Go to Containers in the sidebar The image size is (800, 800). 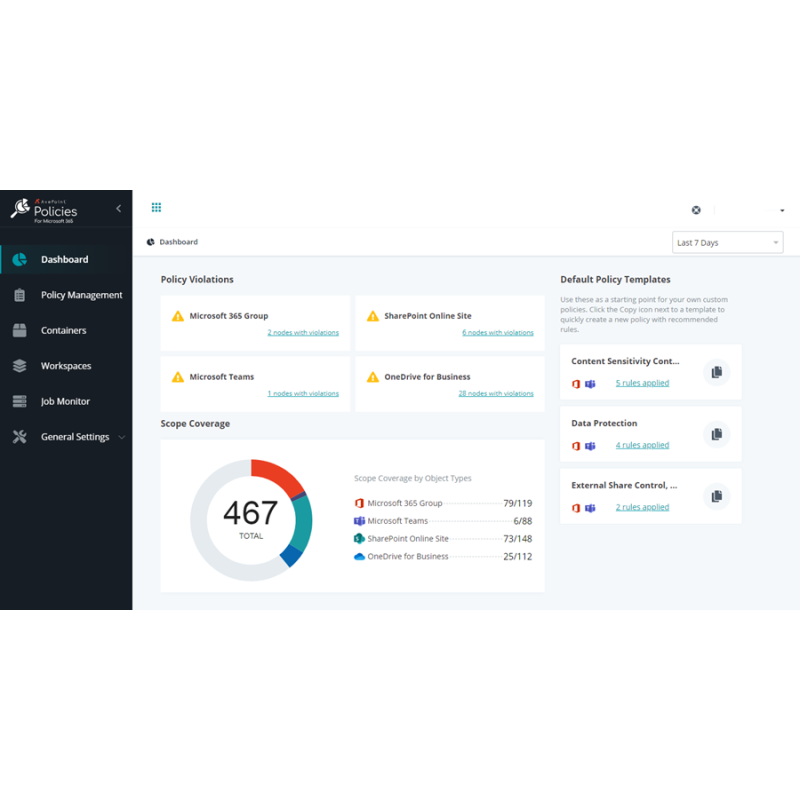[66, 330]
